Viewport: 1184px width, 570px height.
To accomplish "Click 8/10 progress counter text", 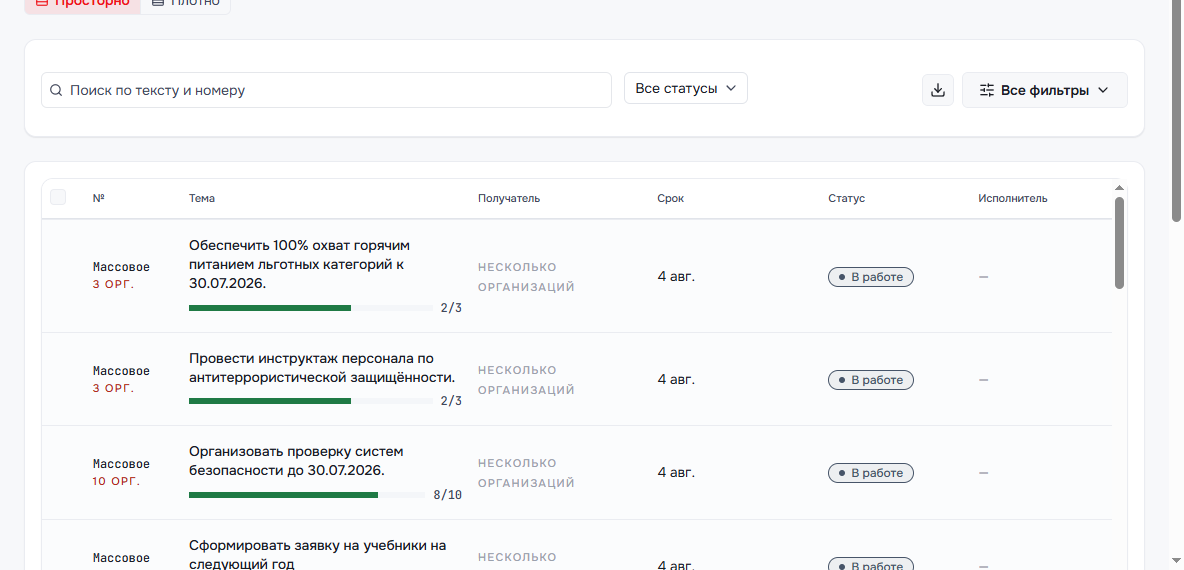I will (x=447, y=495).
